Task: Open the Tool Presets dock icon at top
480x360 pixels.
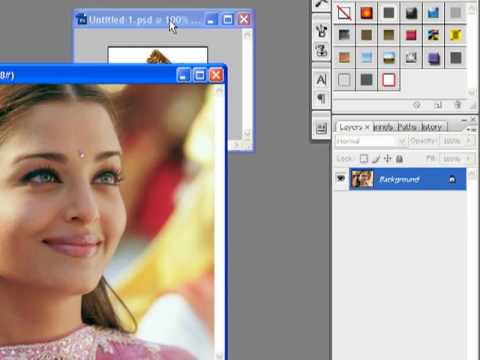Action: click(321, 4)
